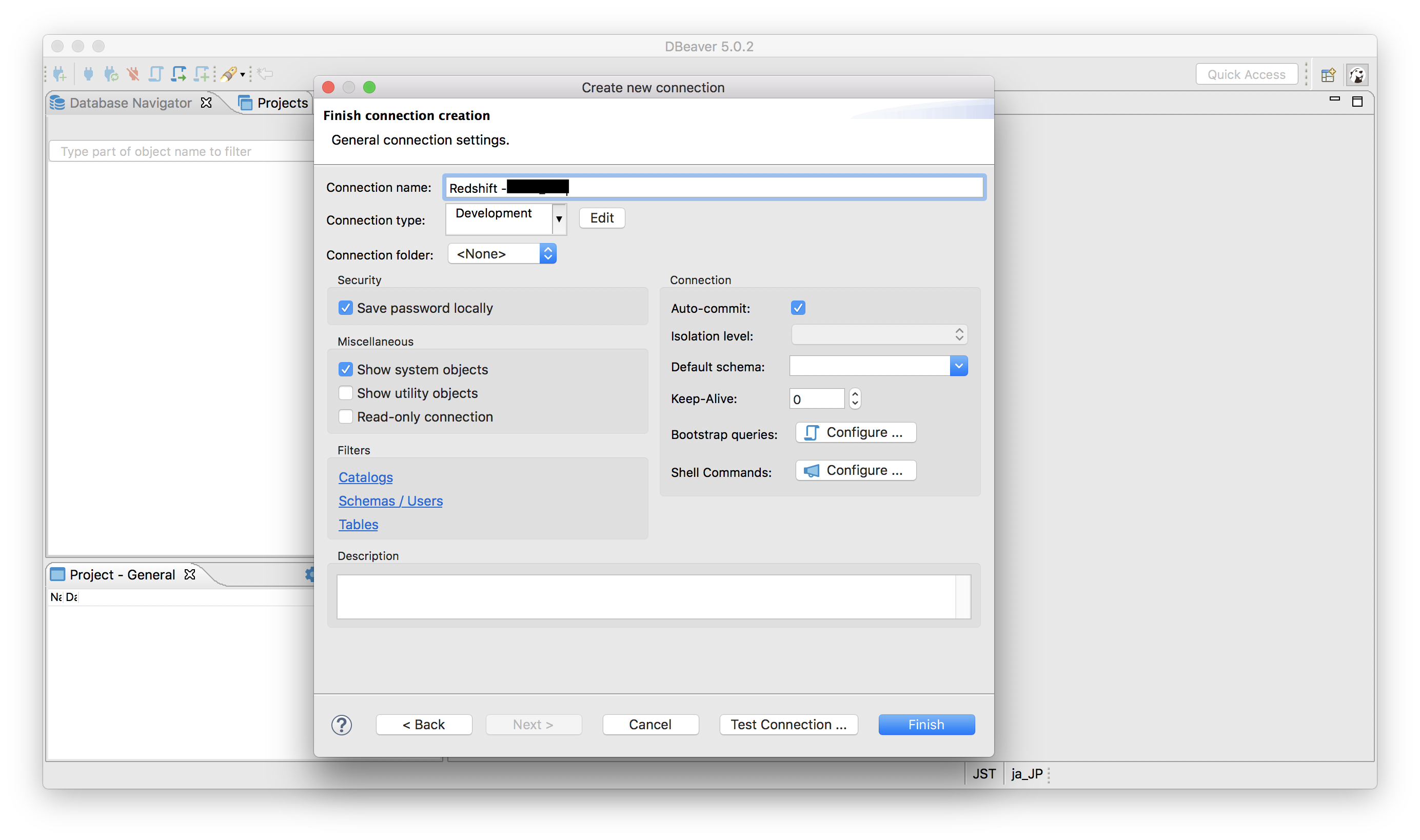Click the gear icon in the Project panel header
Image resolution: width=1420 pixels, height=840 pixels.
tap(310, 574)
